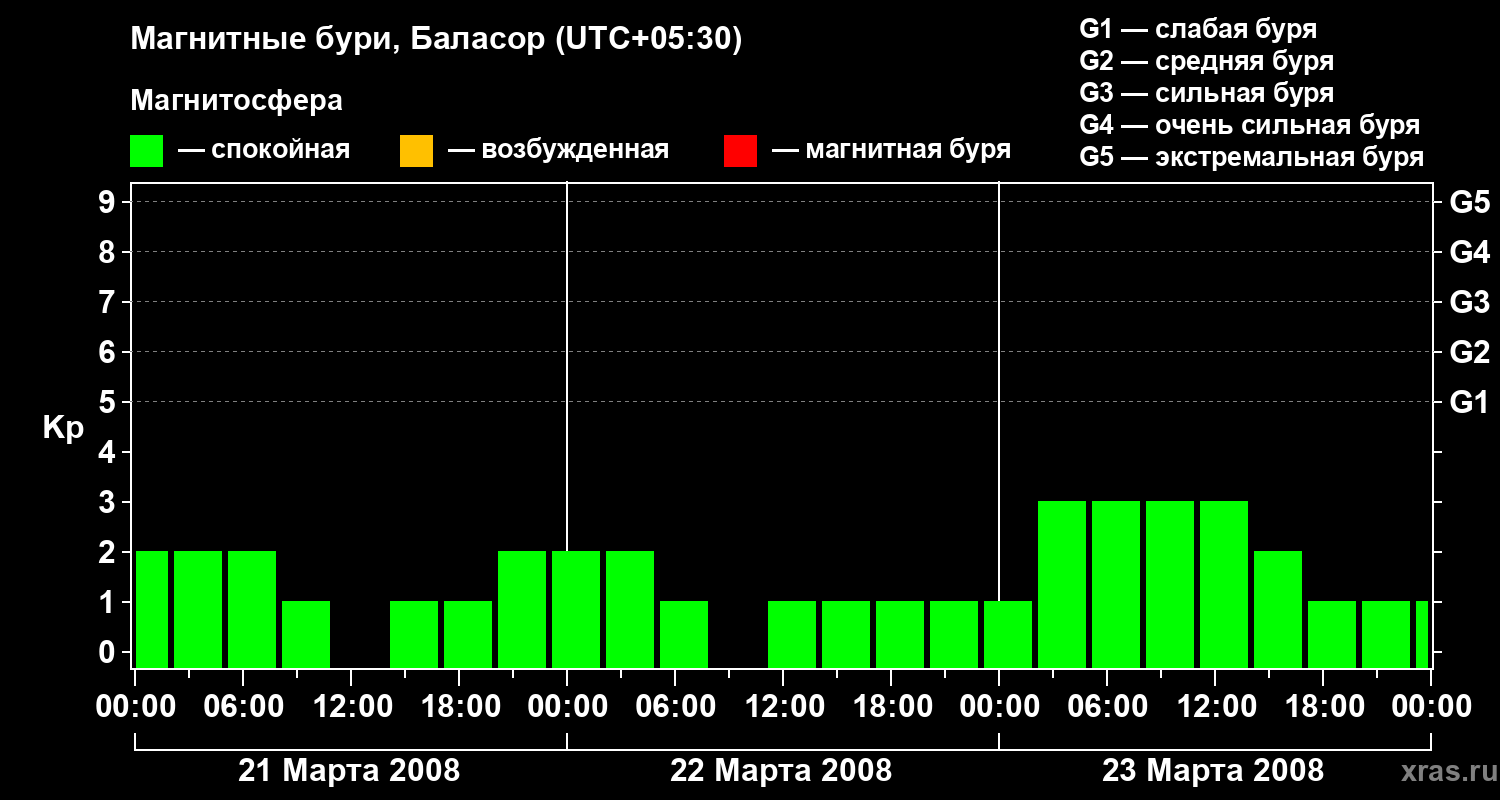
Task: Click the 'G1 — слабая буря' legend line
Action: [x=1198, y=29]
